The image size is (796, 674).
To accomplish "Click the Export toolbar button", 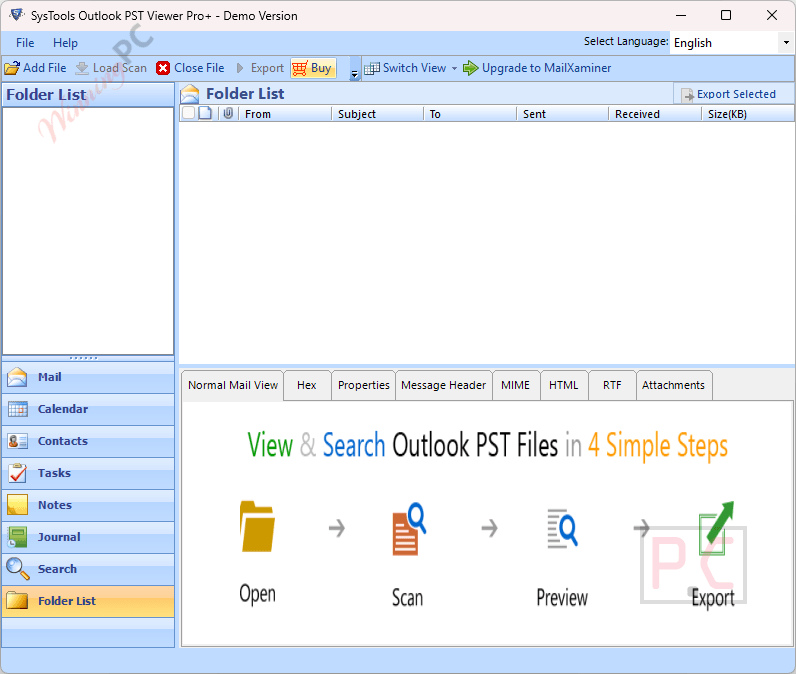I will point(260,68).
